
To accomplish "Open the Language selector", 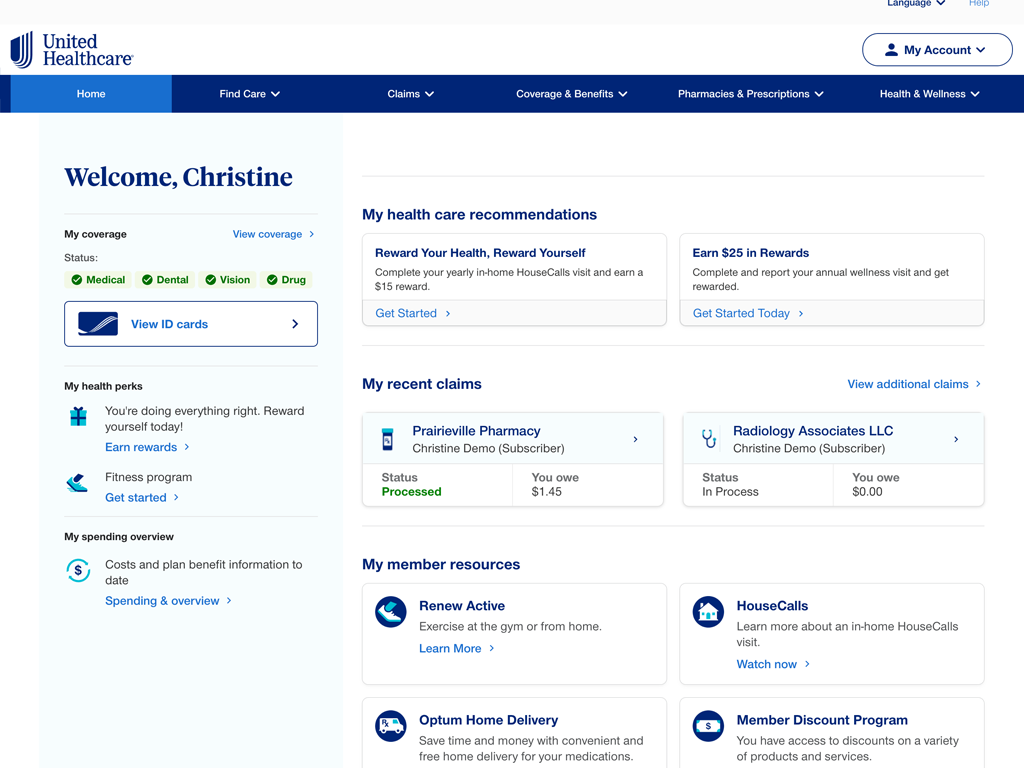I will [x=915, y=4].
